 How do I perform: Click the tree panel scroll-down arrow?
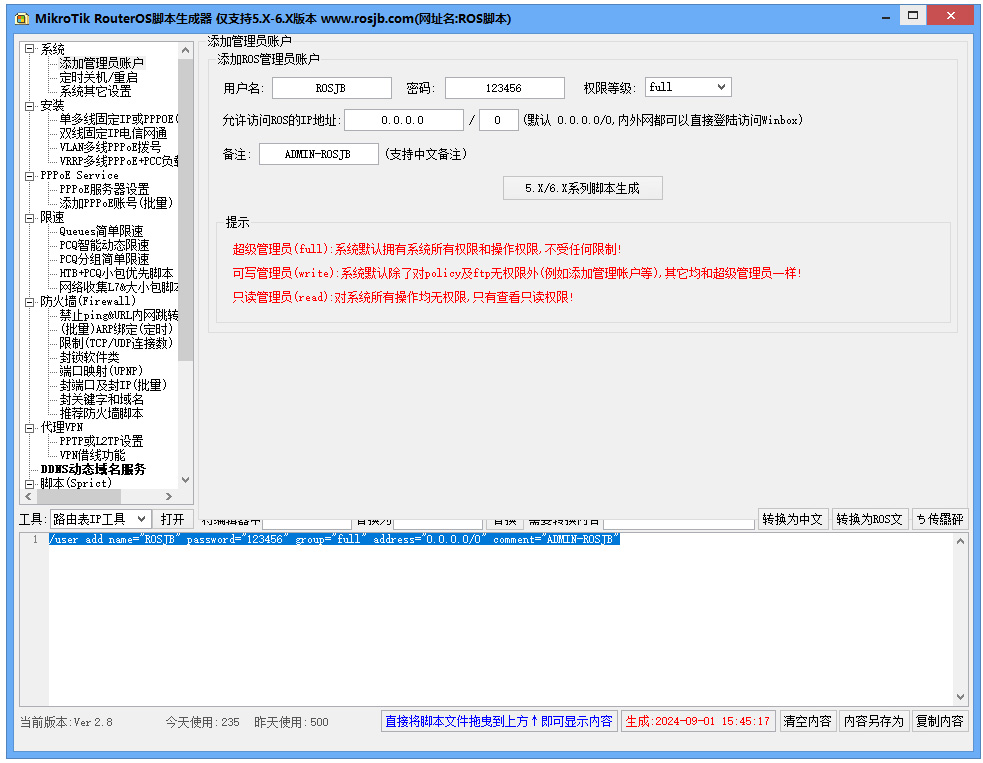coord(186,480)
